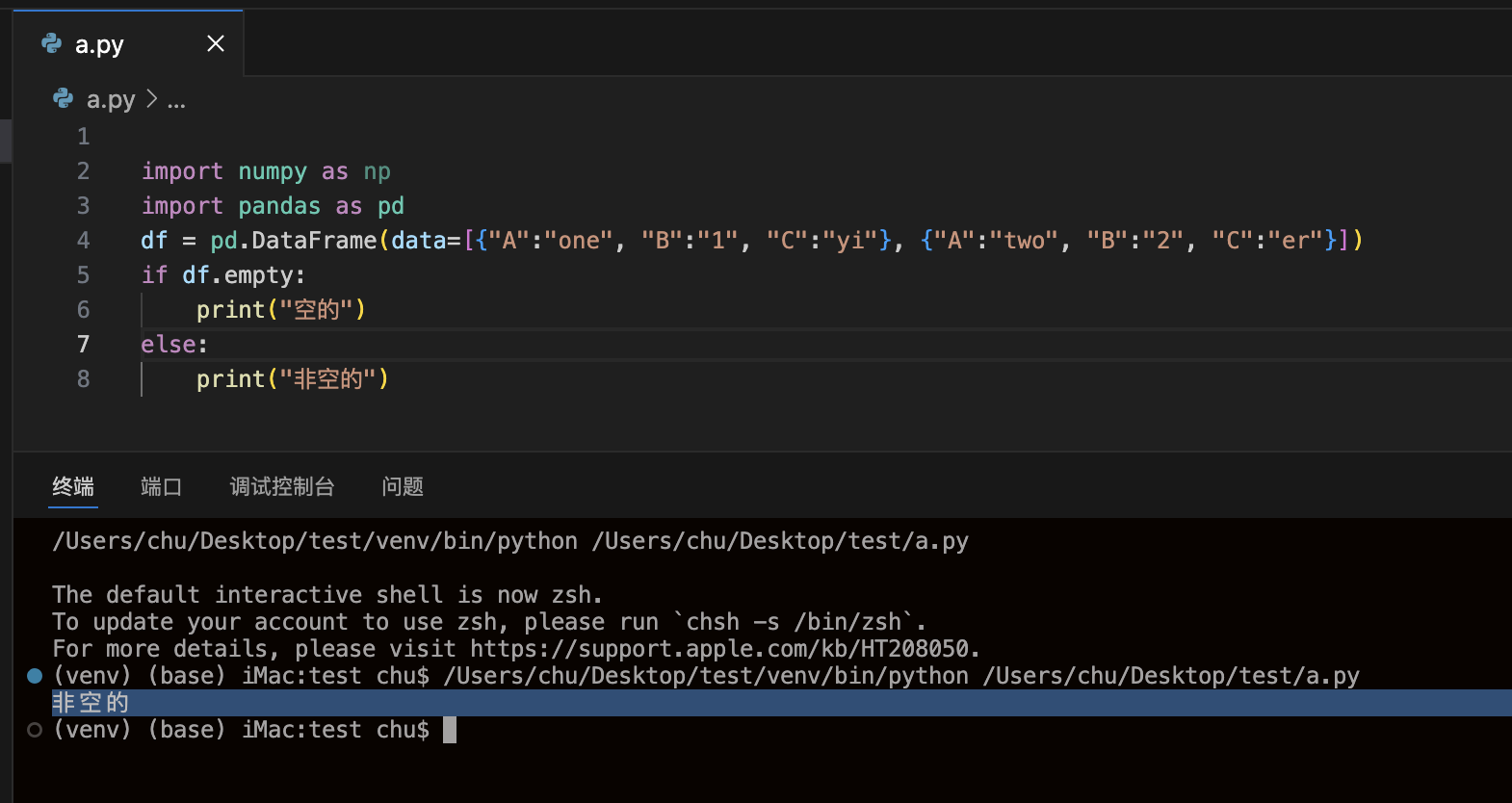Viewport: 1512px width, 803px height.
Task: Click the blue command status dot in terminal
Action: click(35, 676)
